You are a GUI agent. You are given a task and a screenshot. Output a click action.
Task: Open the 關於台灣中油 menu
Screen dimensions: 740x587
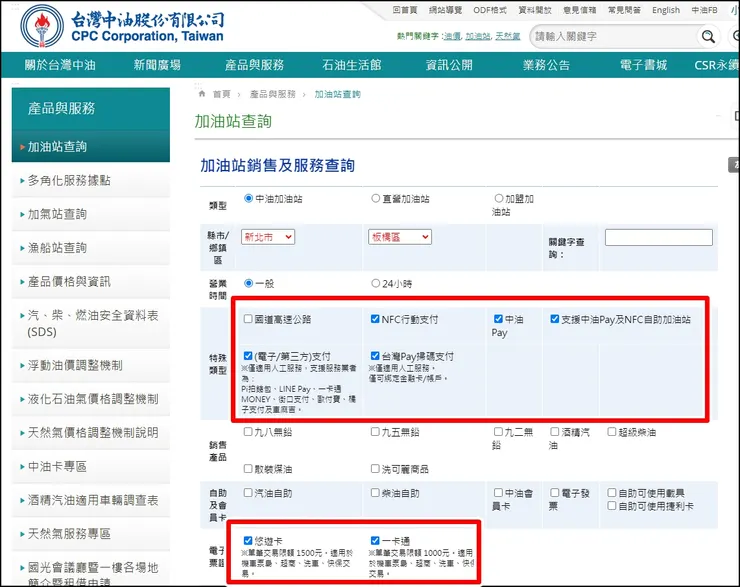pyautogui.click(x=60, y=65)
